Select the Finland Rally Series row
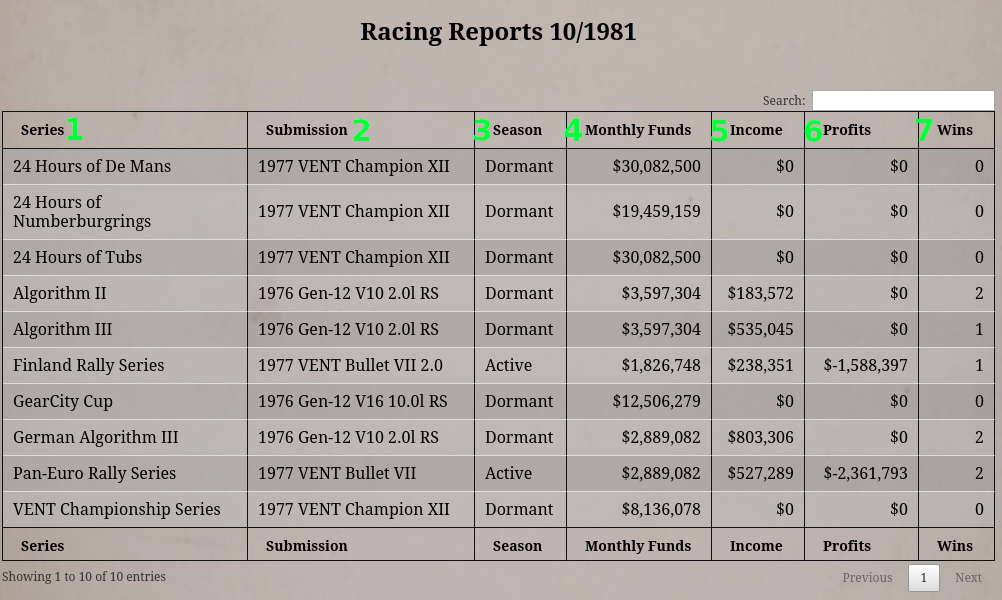 click(x=498, y=365)
